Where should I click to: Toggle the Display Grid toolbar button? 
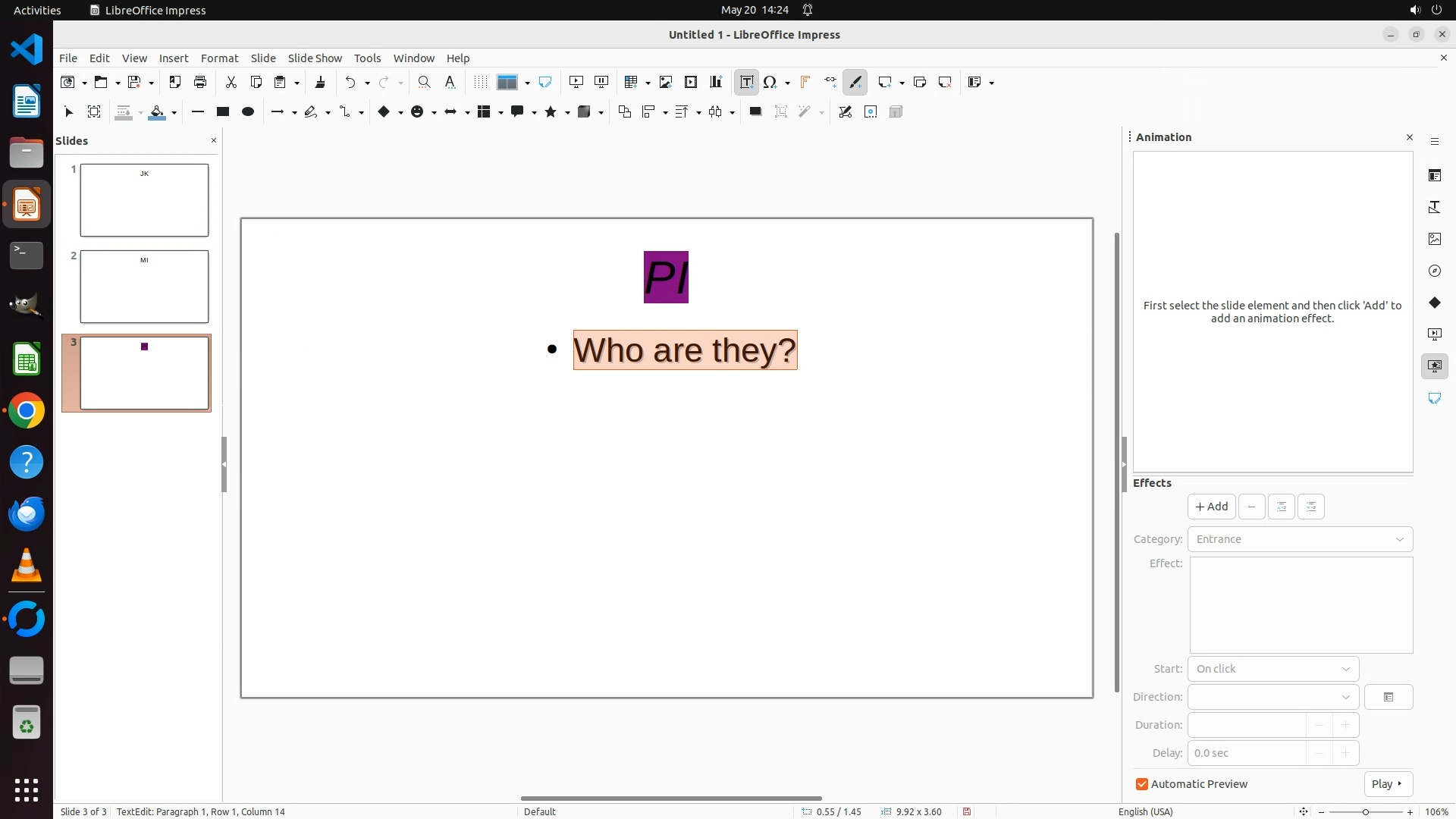pyautogui.click(x=481, y=83)
